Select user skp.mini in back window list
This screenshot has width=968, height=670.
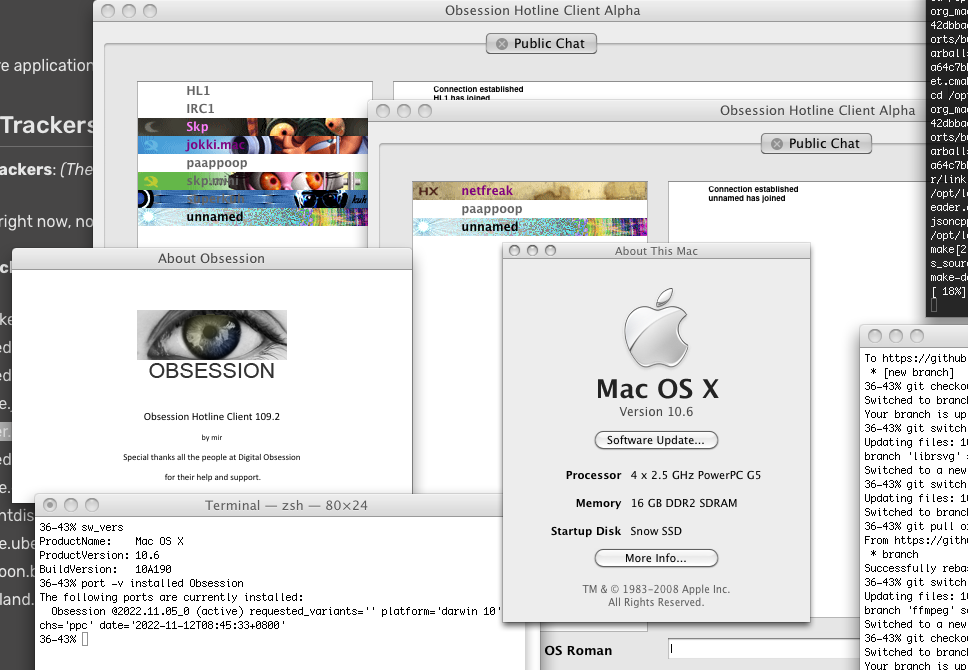pyautogui.click(x=252, y=181)
